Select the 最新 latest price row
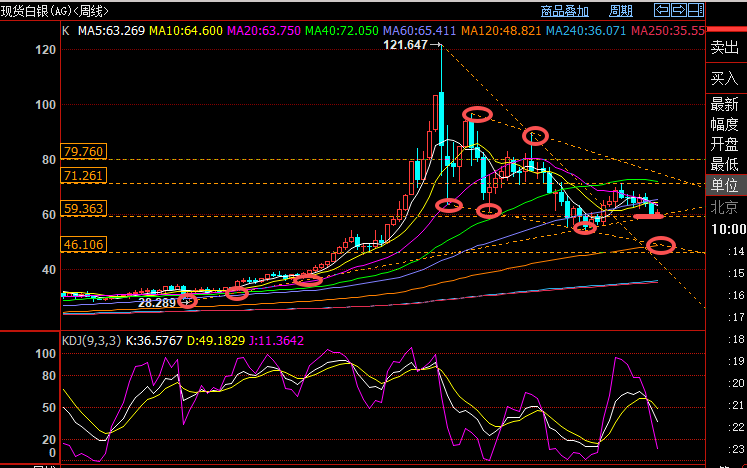 coord(726,104)
